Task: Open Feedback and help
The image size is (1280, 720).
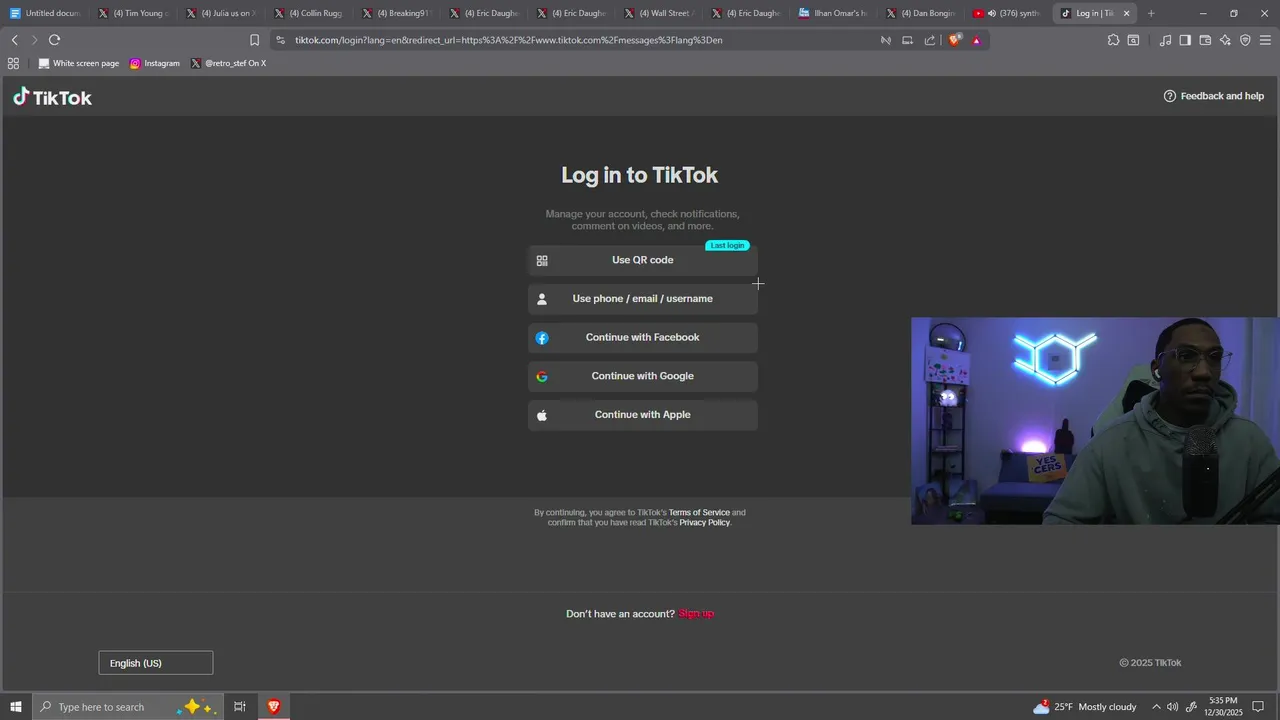Action: pos(1213,96)
